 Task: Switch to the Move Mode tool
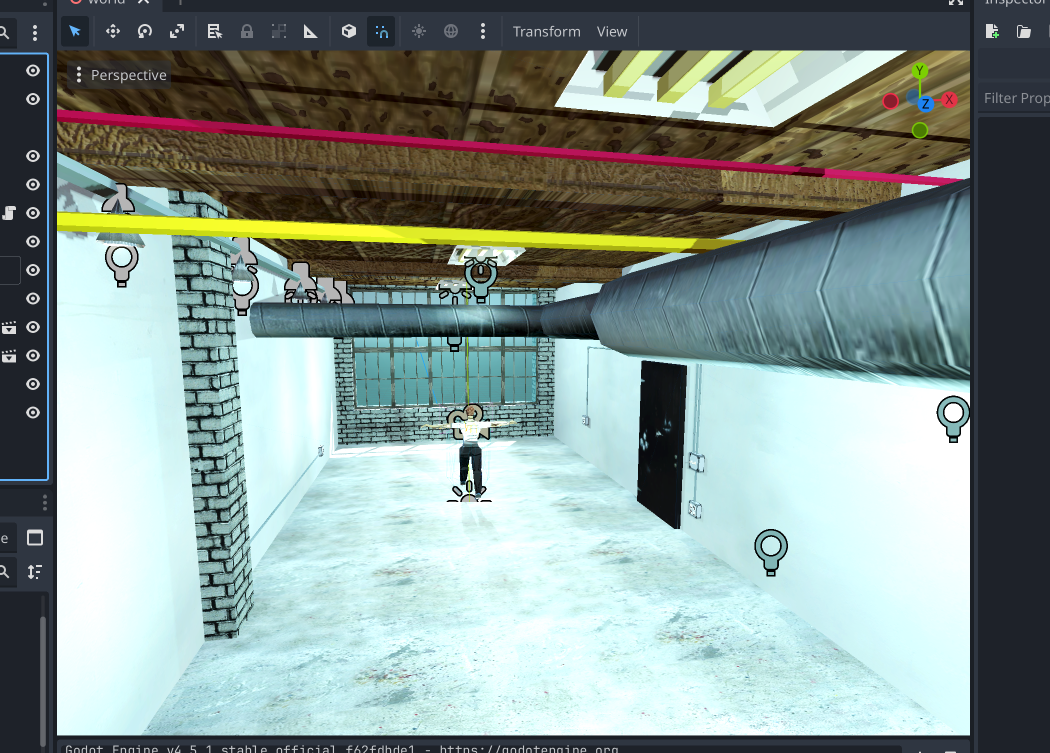112,32
